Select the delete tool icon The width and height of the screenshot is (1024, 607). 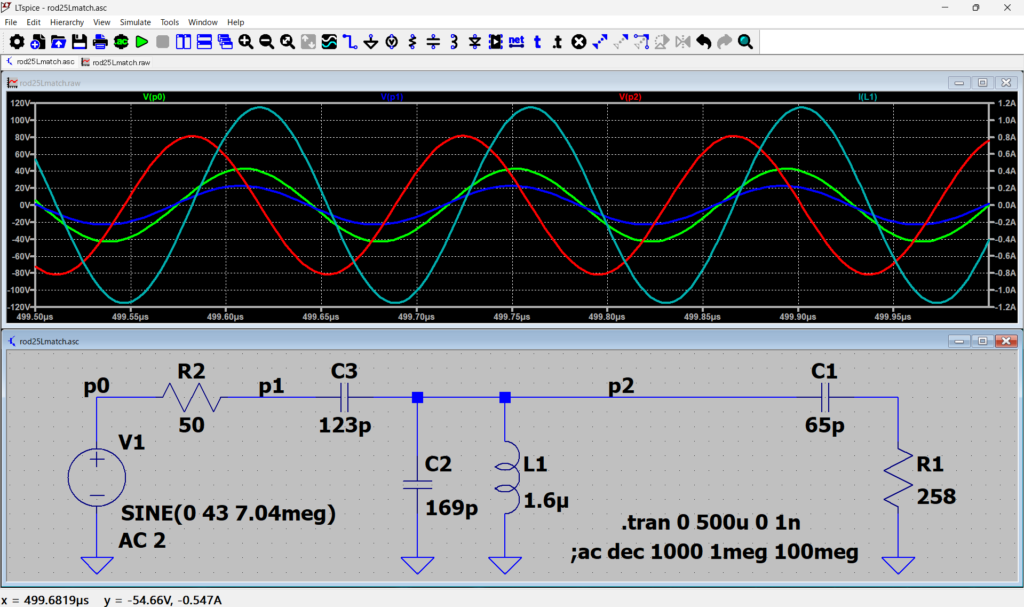[x=579, y=42]
